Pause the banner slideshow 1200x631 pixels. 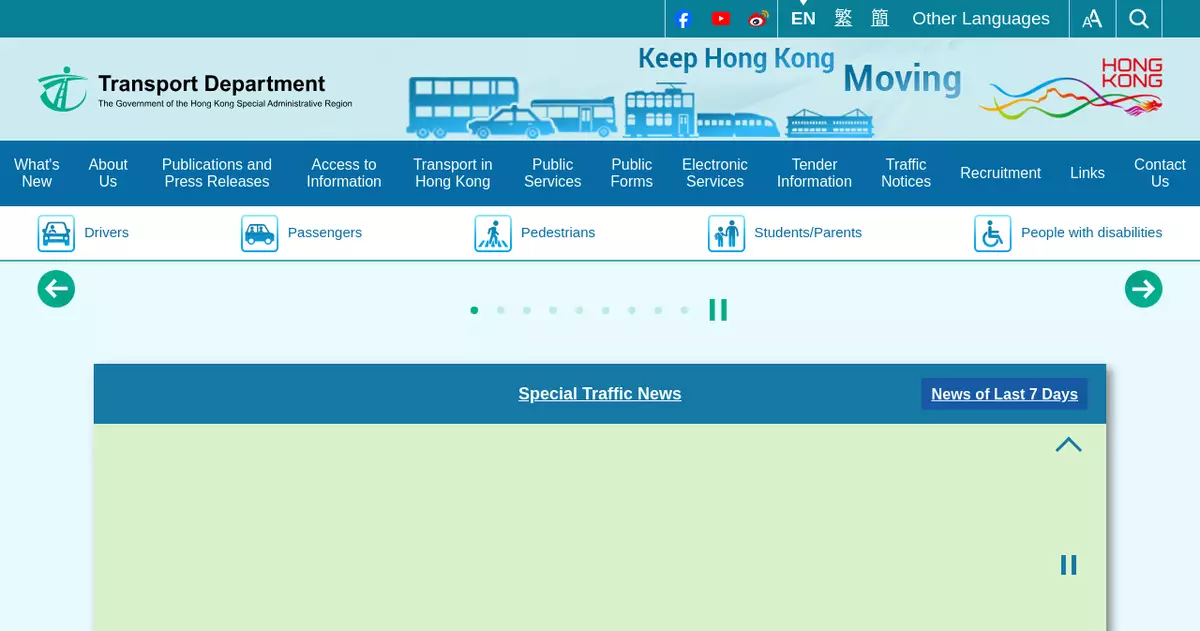[718, 310]
